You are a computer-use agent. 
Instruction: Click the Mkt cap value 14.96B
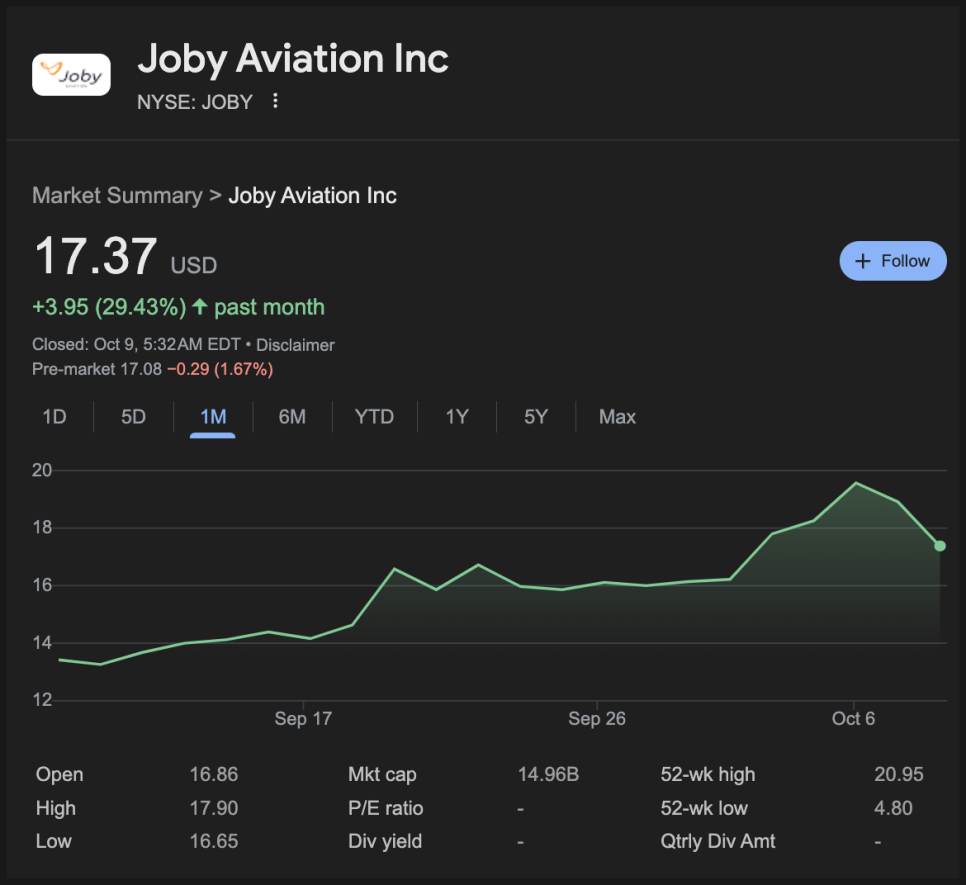coord(548,775)
